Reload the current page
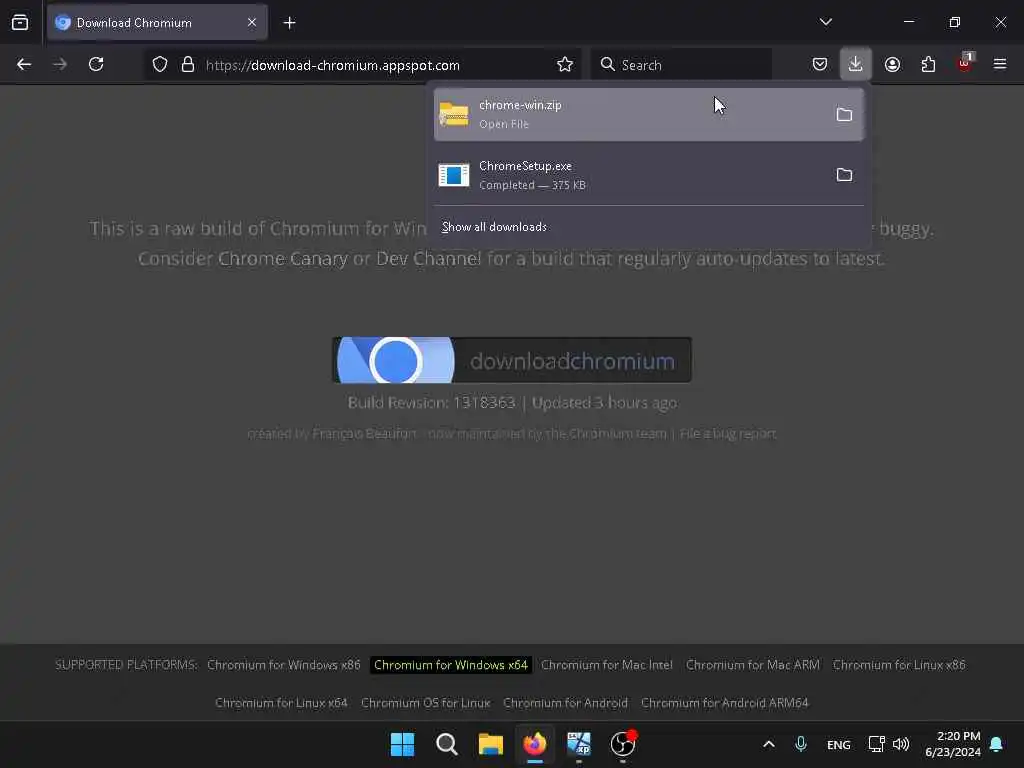 (x=96, y=65)
